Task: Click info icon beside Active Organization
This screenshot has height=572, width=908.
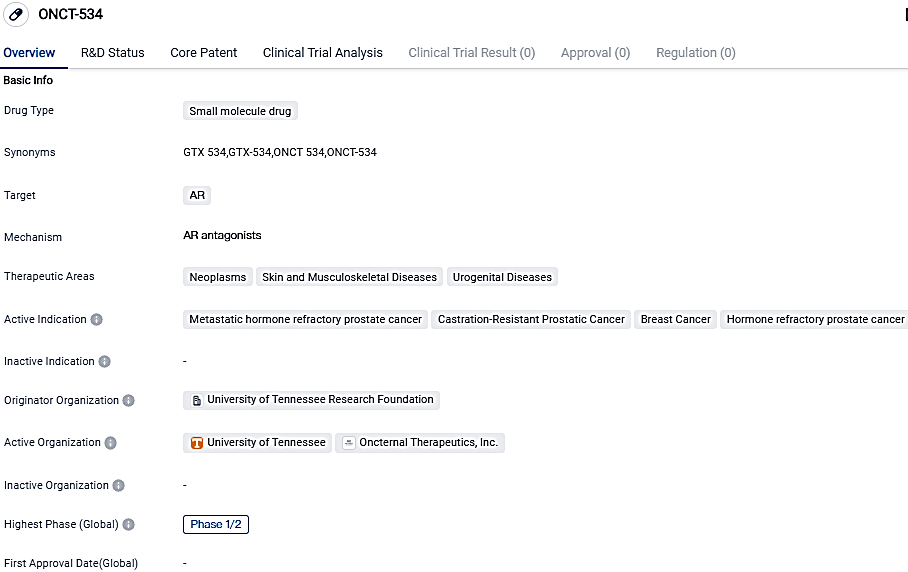Action: click(x=111, y=443)
